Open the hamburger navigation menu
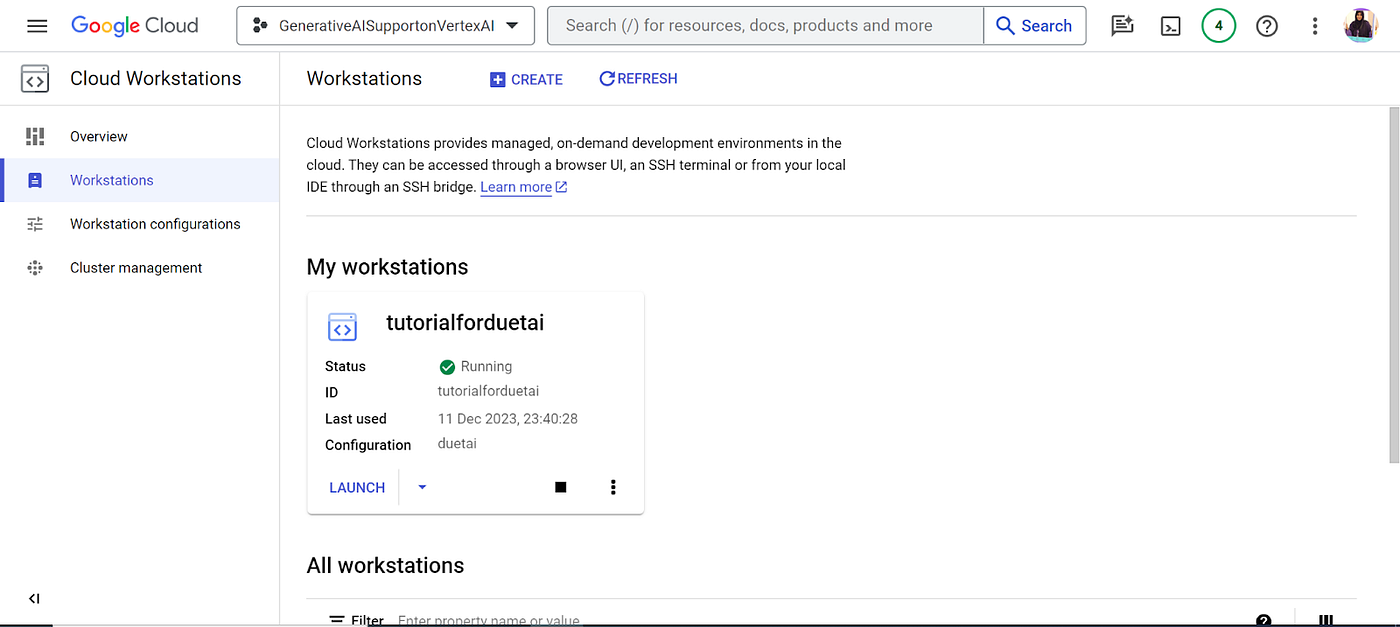 37,26
